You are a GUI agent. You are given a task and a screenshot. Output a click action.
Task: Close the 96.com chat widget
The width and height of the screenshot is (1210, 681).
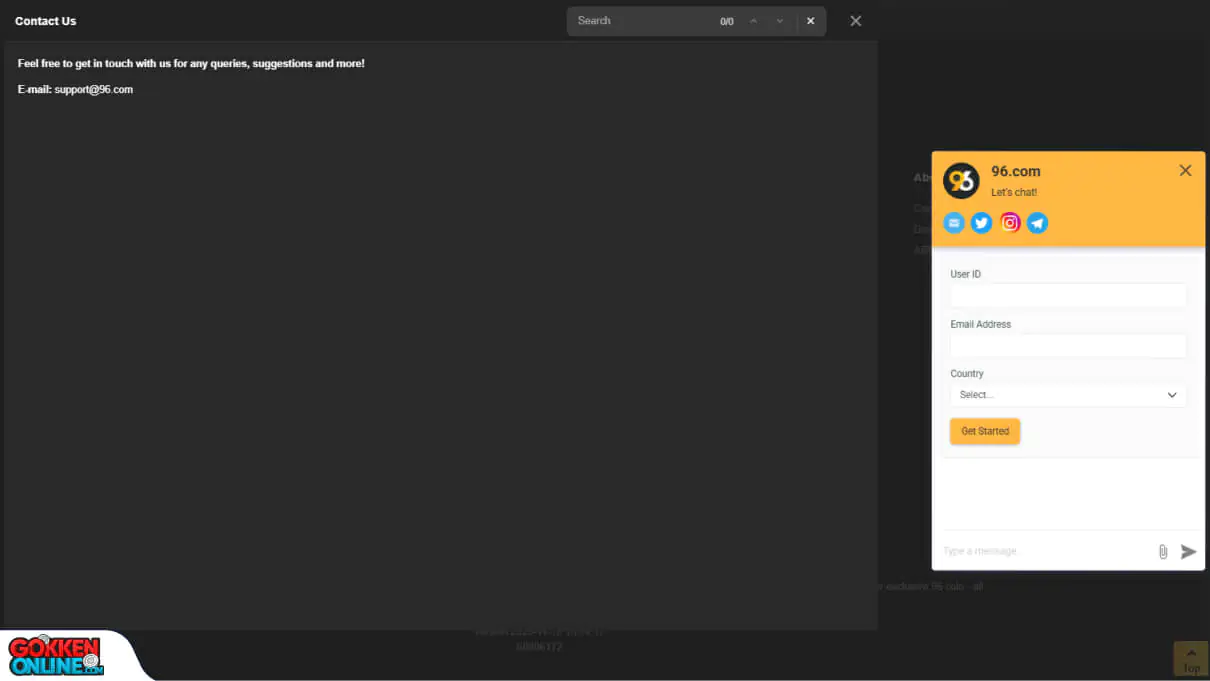tap(1185, 170)
